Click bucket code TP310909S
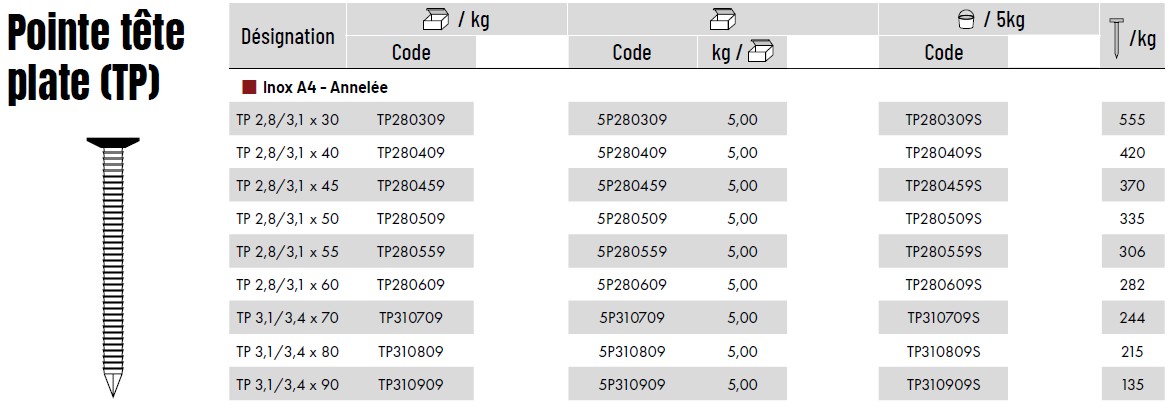The image size is (1171, 409). (x=943, y=384)
